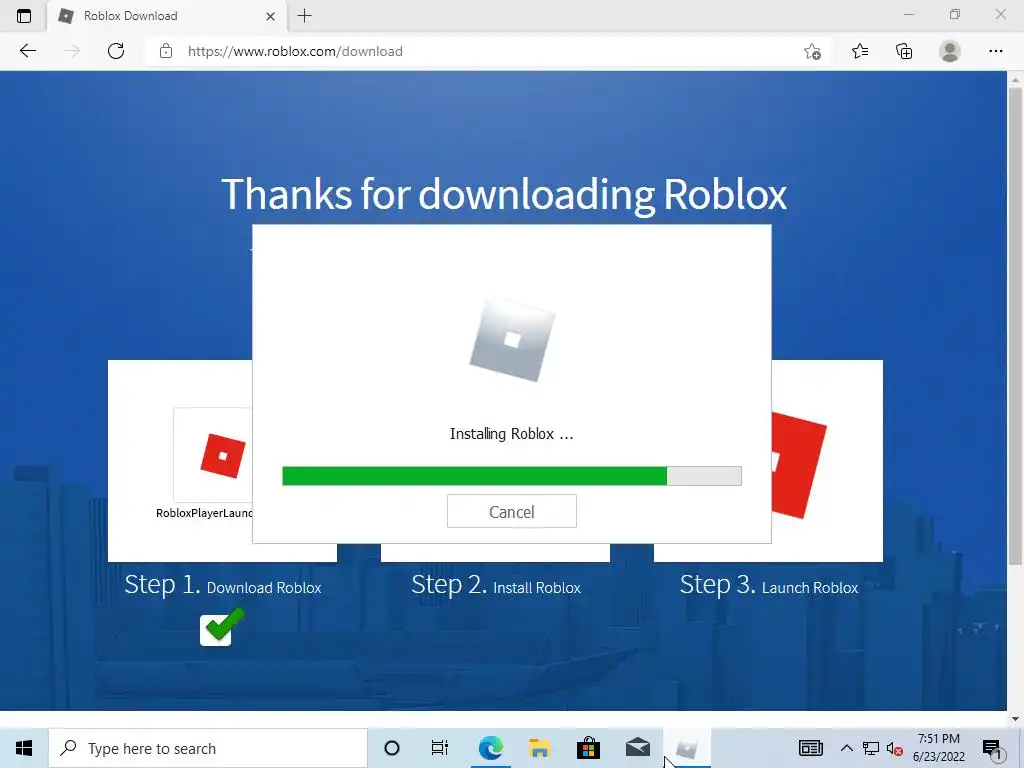
Task: Click the 'Thanks for downloading Roblox' heading
Action: (504, 194)
